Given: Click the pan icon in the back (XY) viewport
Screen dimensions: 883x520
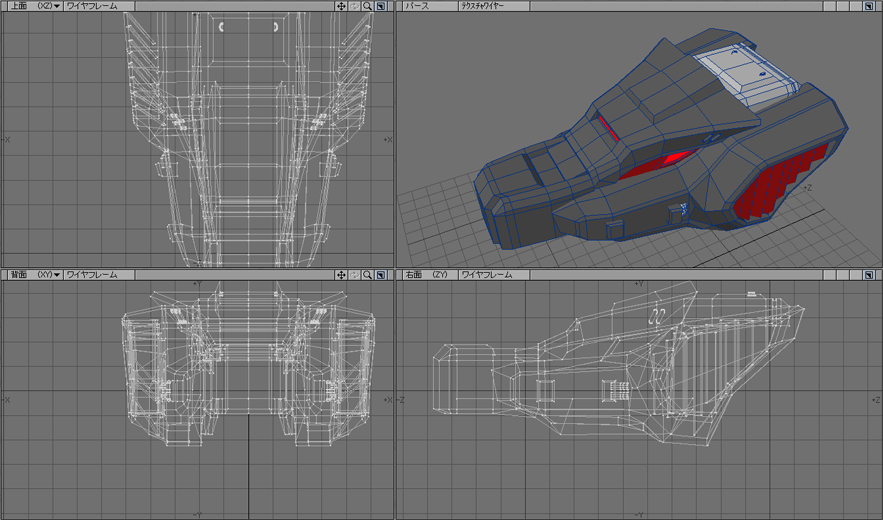Looking at the screenshot, I should point(341,274).
